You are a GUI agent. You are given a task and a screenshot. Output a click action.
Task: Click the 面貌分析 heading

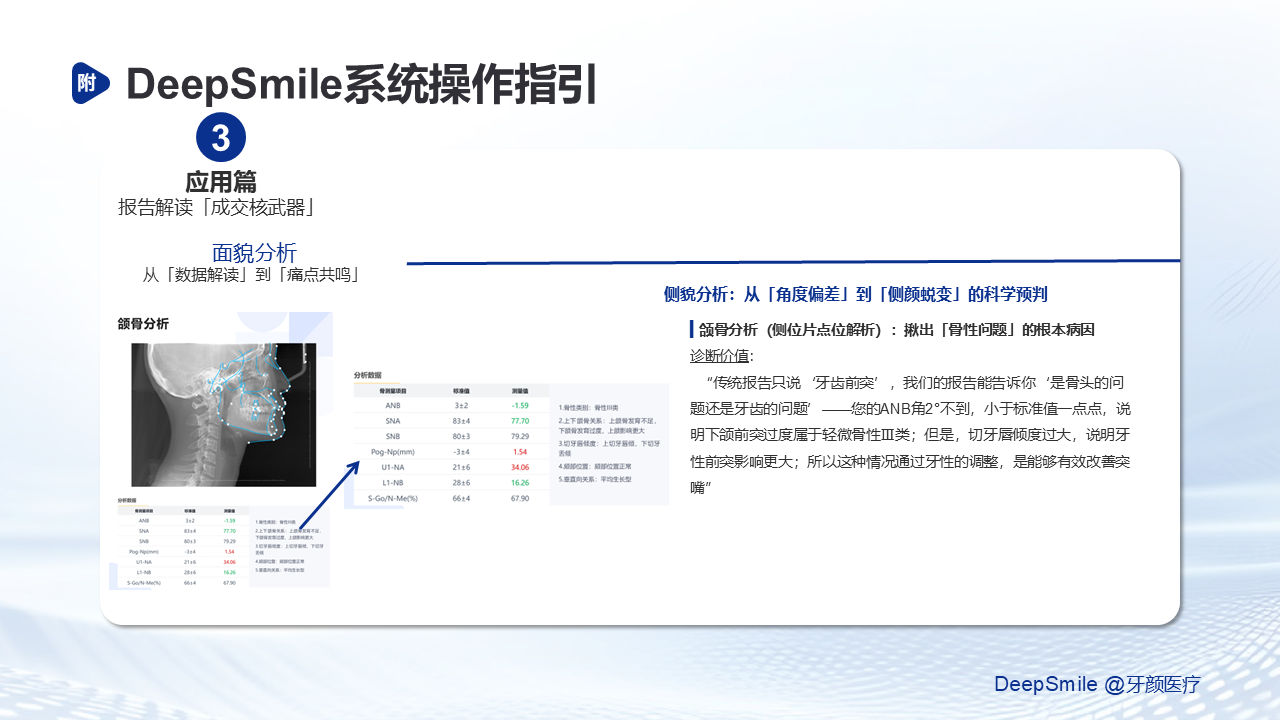(254, 252)
